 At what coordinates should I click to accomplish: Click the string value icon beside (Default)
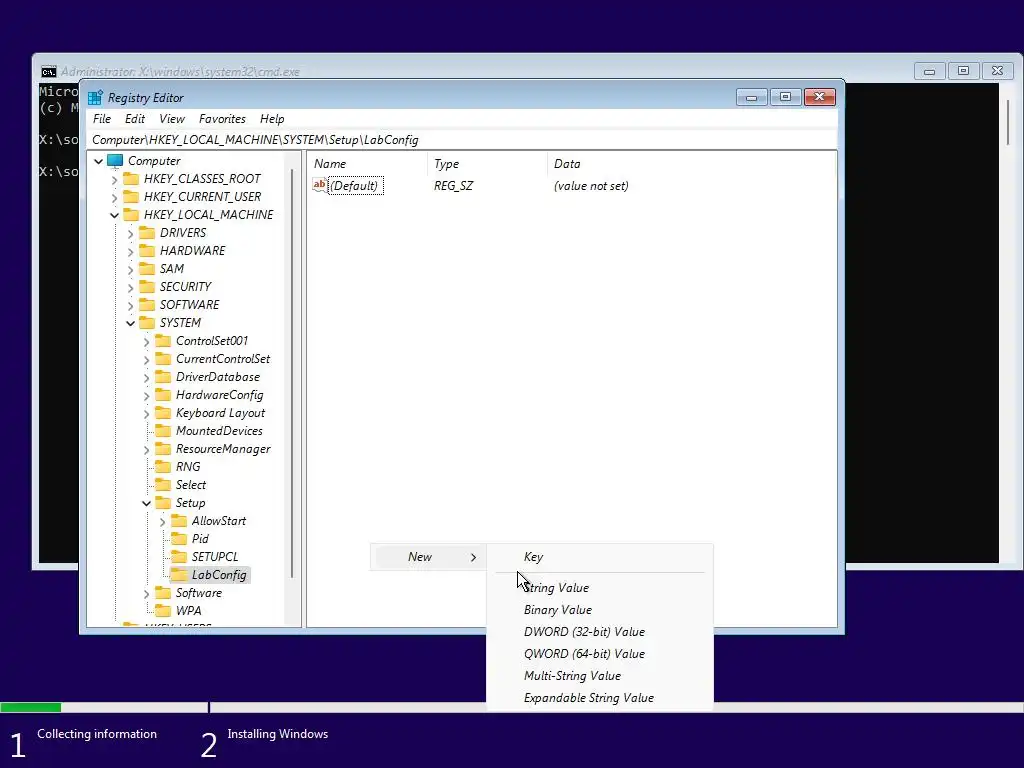pos(319,185)
